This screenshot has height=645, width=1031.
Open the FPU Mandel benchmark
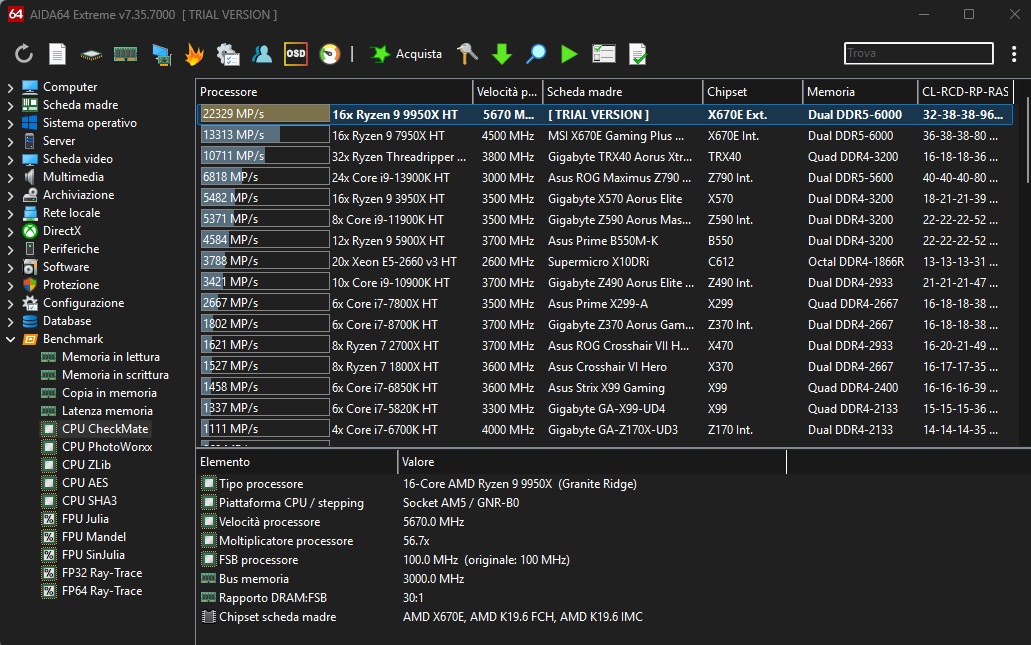pos(94,537)
